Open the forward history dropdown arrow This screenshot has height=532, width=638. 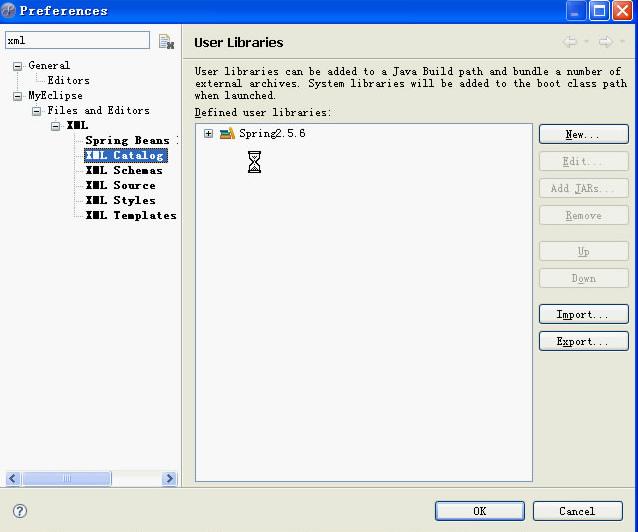coord(622,42)
